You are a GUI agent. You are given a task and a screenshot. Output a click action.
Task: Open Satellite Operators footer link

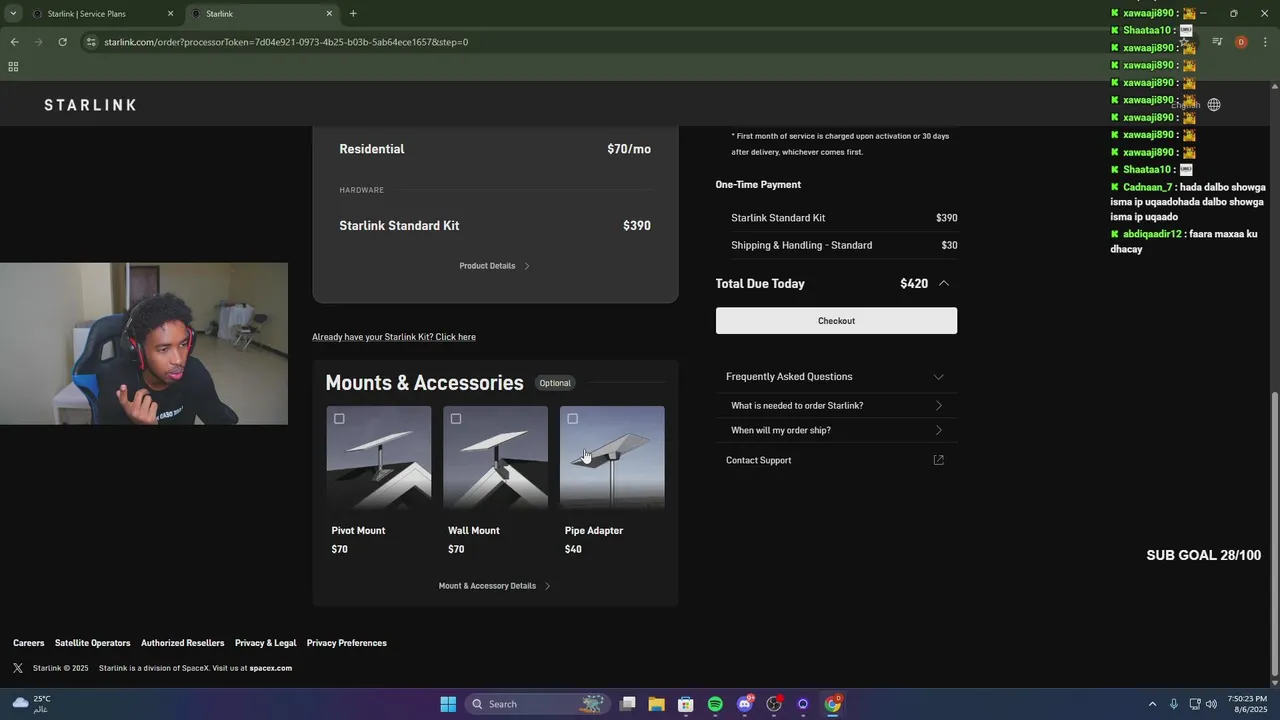(92, 643)
